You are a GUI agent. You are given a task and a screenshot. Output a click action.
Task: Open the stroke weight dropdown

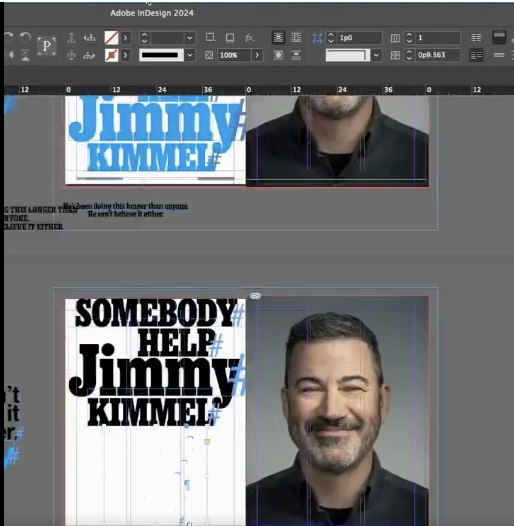coord(190,38)
